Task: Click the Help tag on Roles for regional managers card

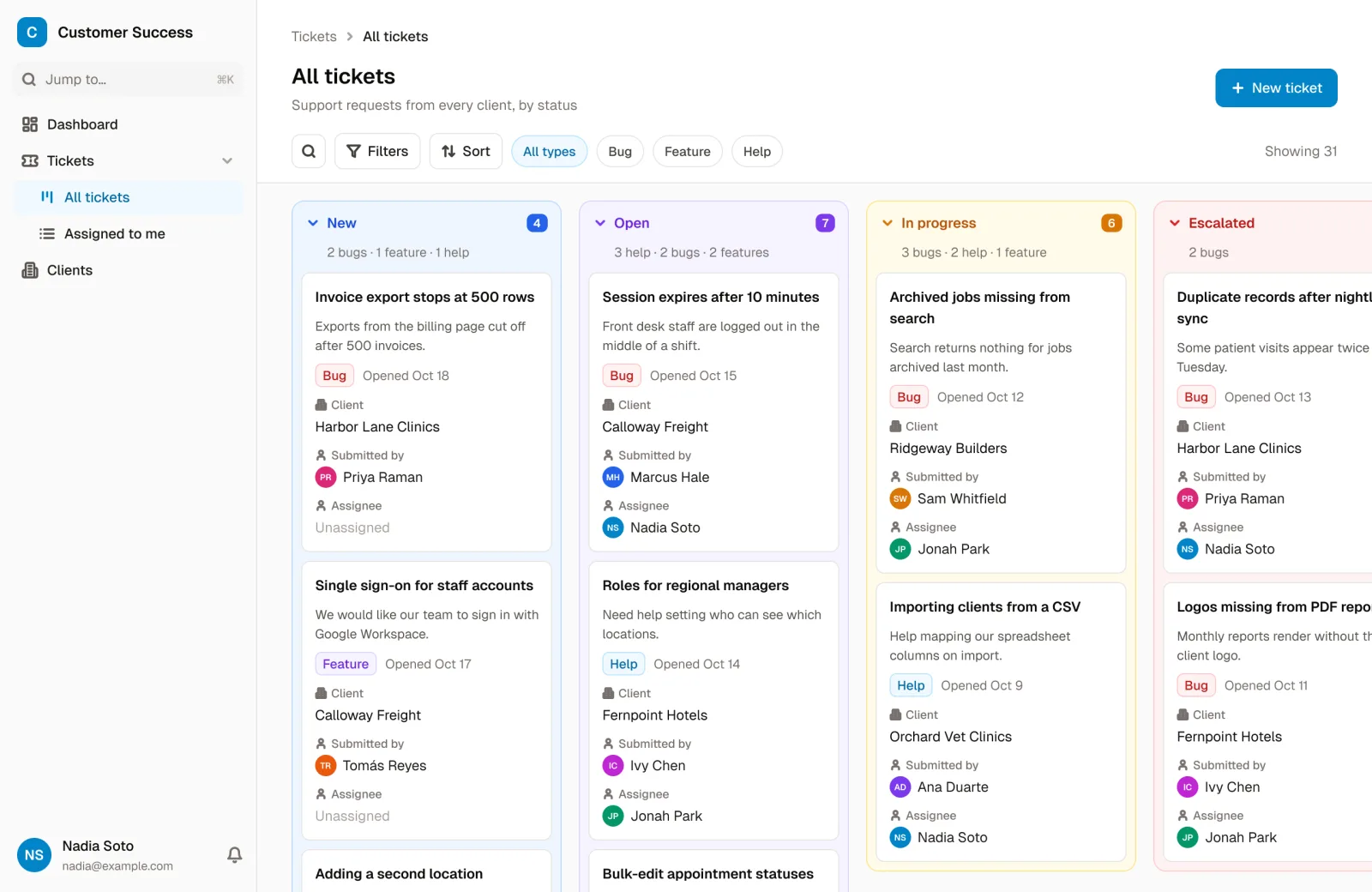Action: tap(623, 664)
